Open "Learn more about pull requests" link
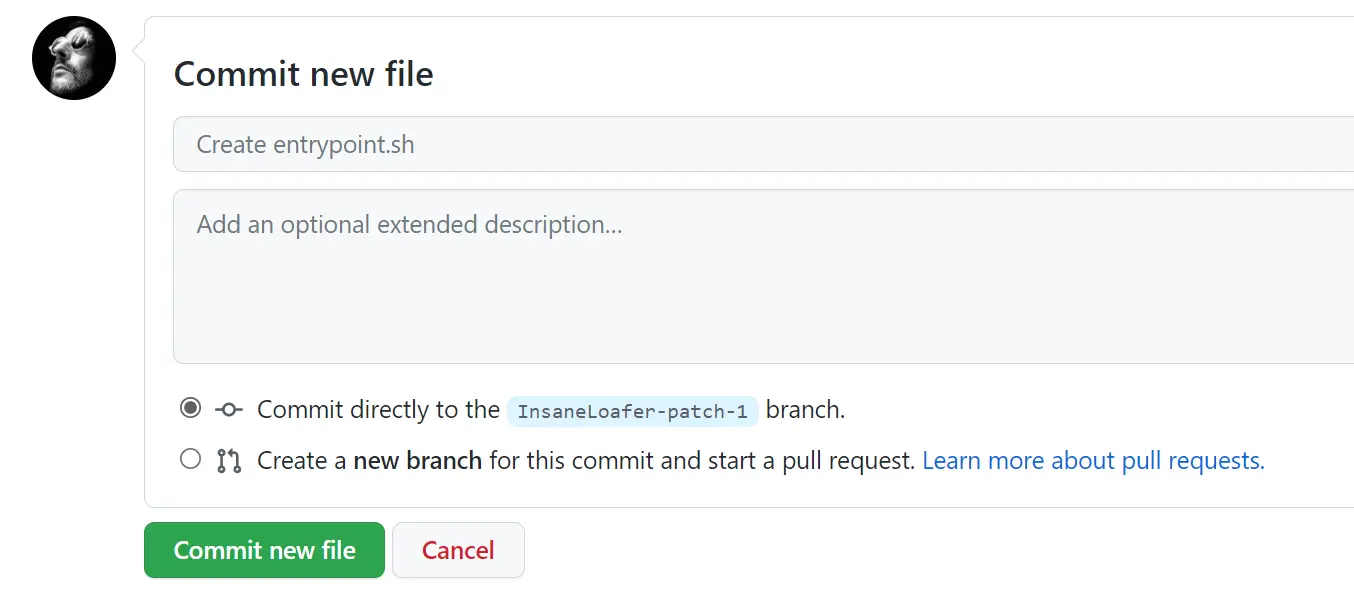Viewport: 1354px width, 600px height. point(1093,461)
